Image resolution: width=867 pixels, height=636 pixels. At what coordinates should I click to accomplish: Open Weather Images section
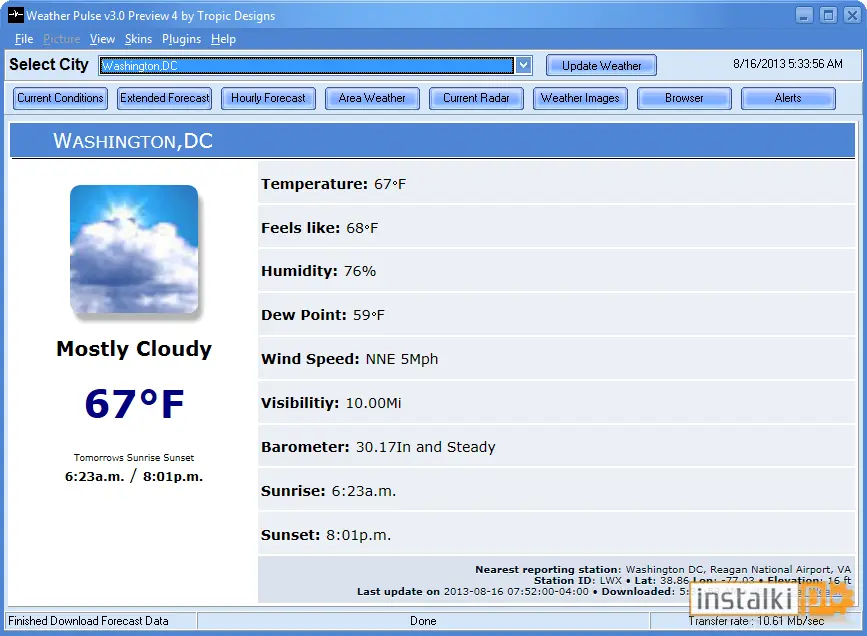pyautogui.click(x=580, y=98)
